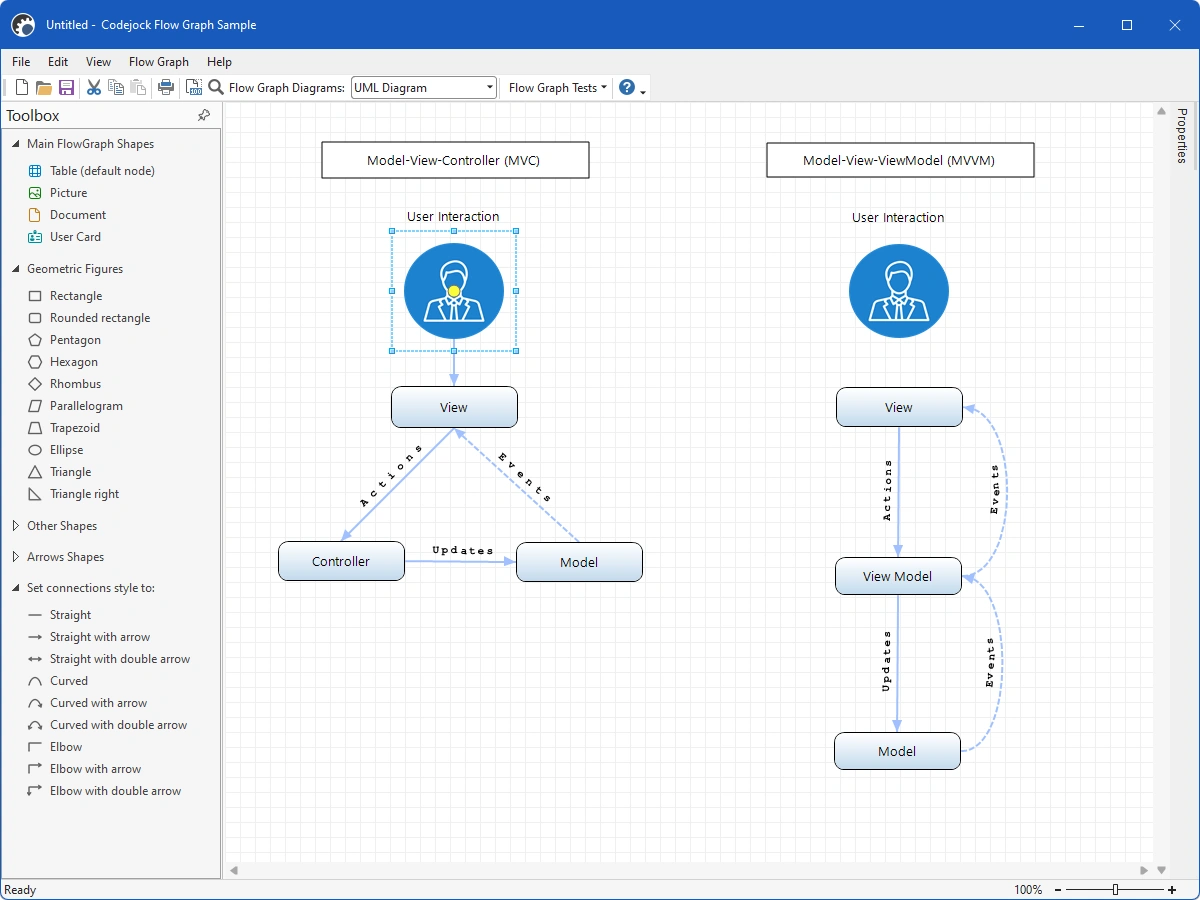Image resolution: width=1200 pixels, height=900 pixels.
Task: Select the MVVM user avatar picture
Action: [898, 293]
